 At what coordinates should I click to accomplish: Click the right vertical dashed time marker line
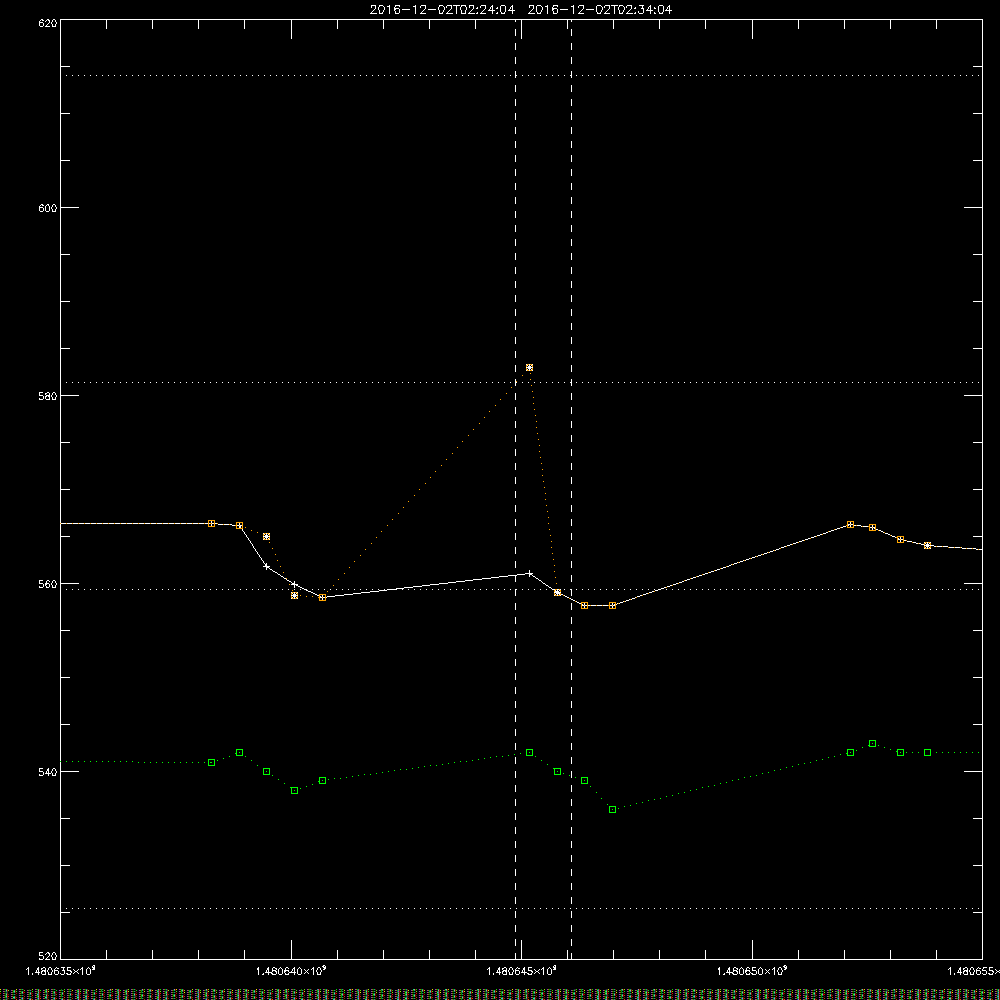pos(571,489)
